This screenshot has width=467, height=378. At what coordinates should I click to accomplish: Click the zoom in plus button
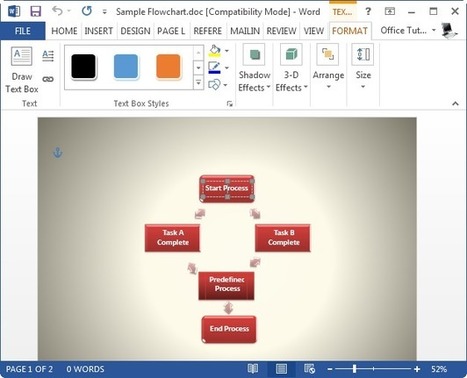[417, 369]
